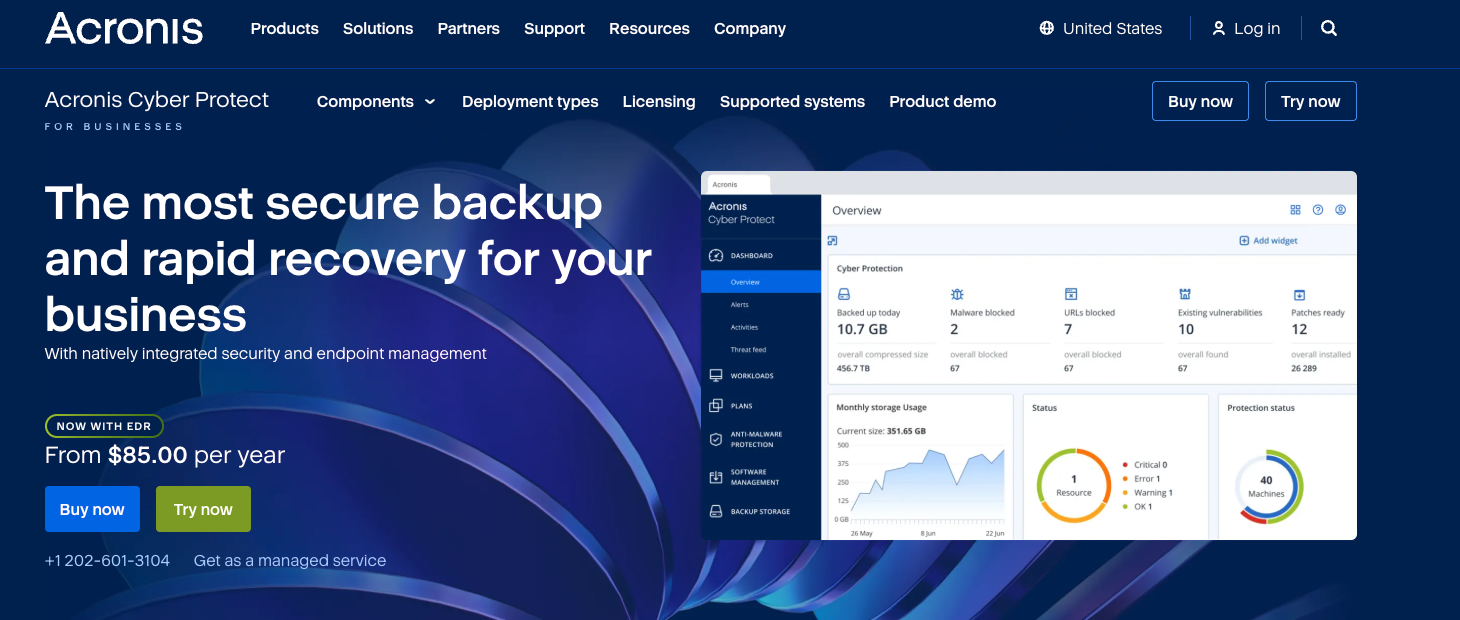Click the OK 1 legend entry

1138,507
